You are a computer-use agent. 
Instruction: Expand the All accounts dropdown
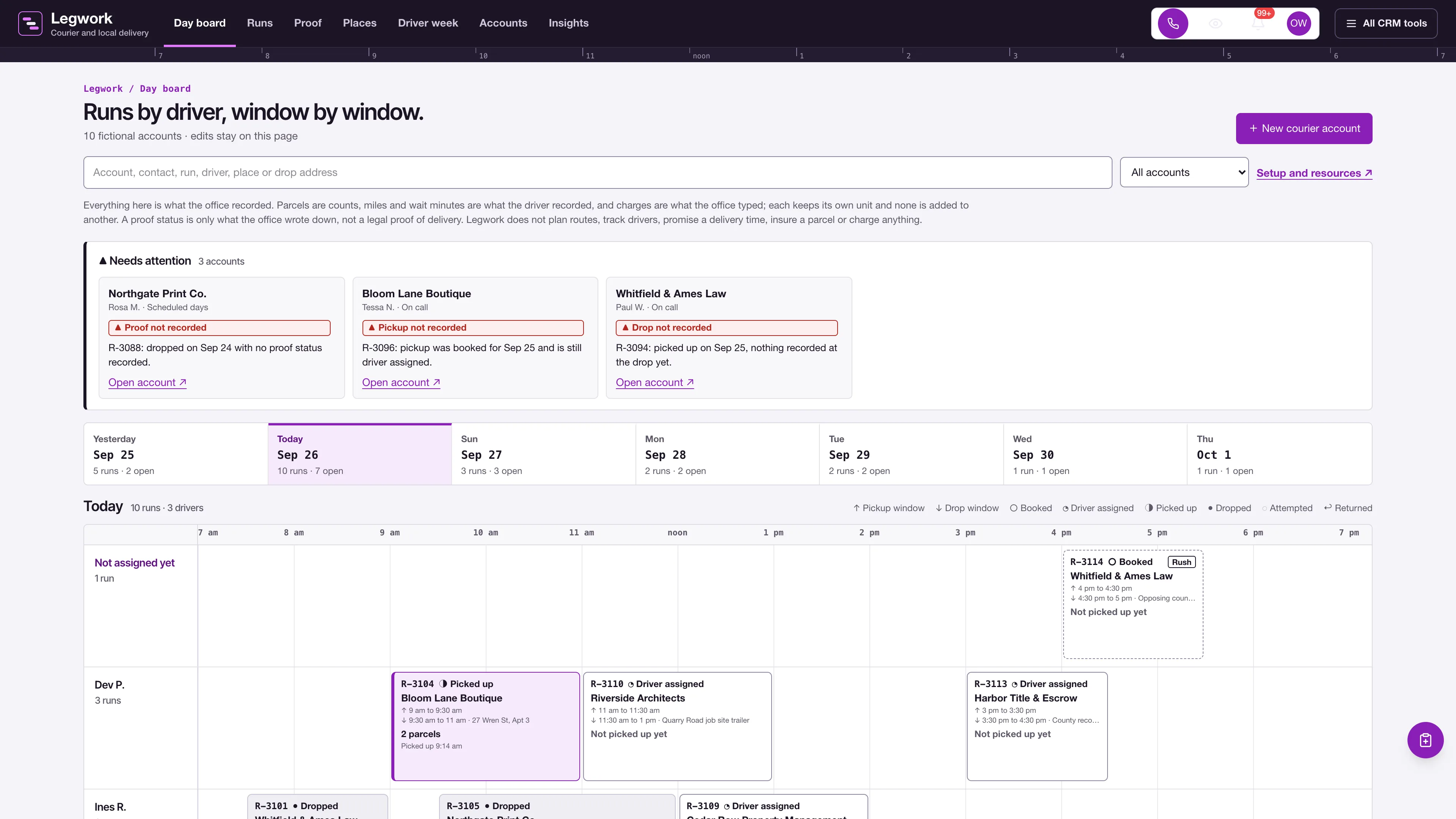point(1184,173)
